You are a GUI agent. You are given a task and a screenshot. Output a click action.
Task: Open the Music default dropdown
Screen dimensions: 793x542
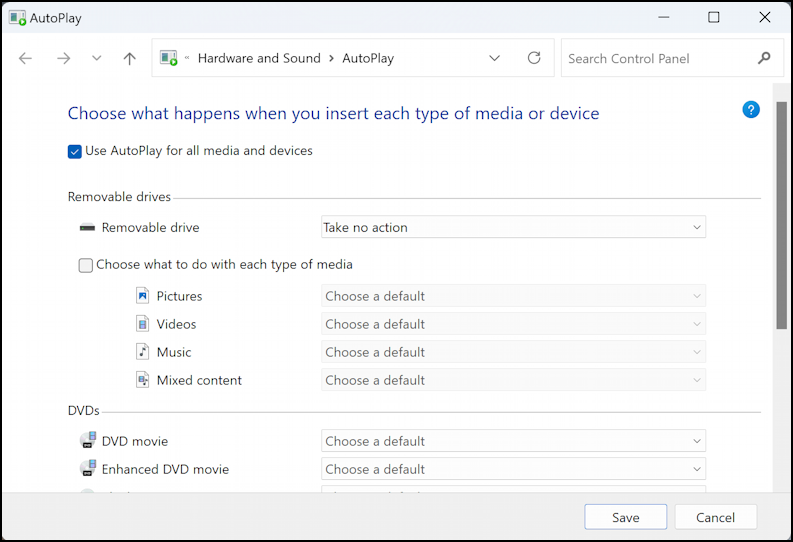[x=513, y=352]
